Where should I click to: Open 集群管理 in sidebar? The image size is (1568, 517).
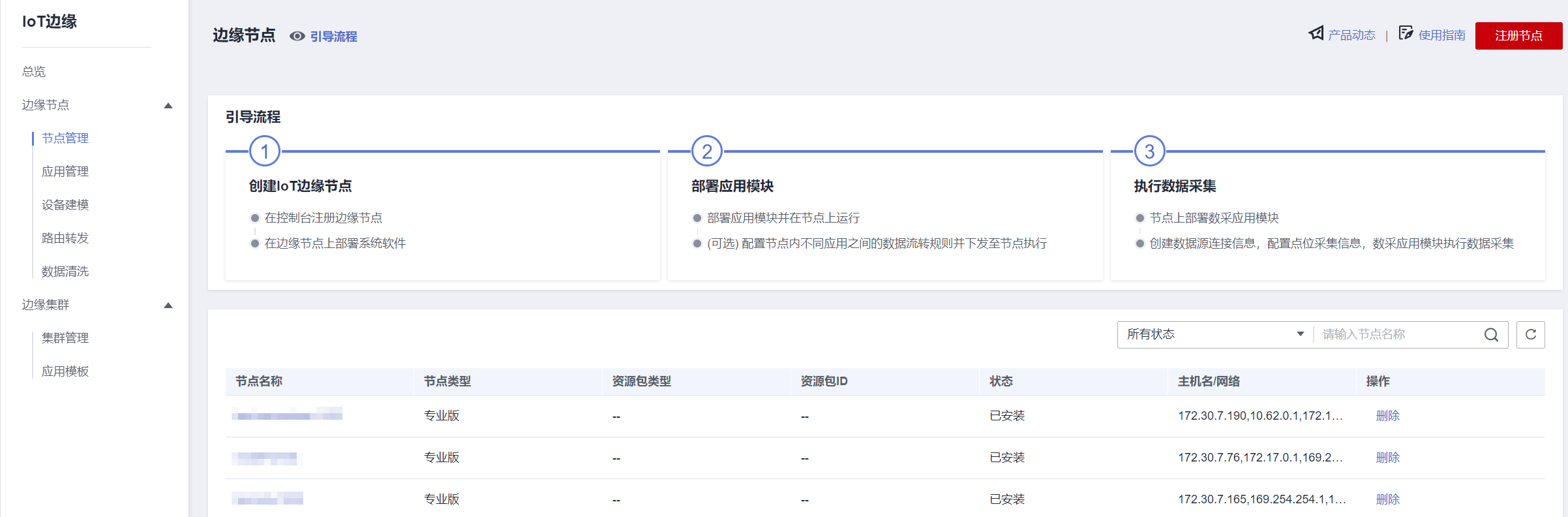[65, 338]
